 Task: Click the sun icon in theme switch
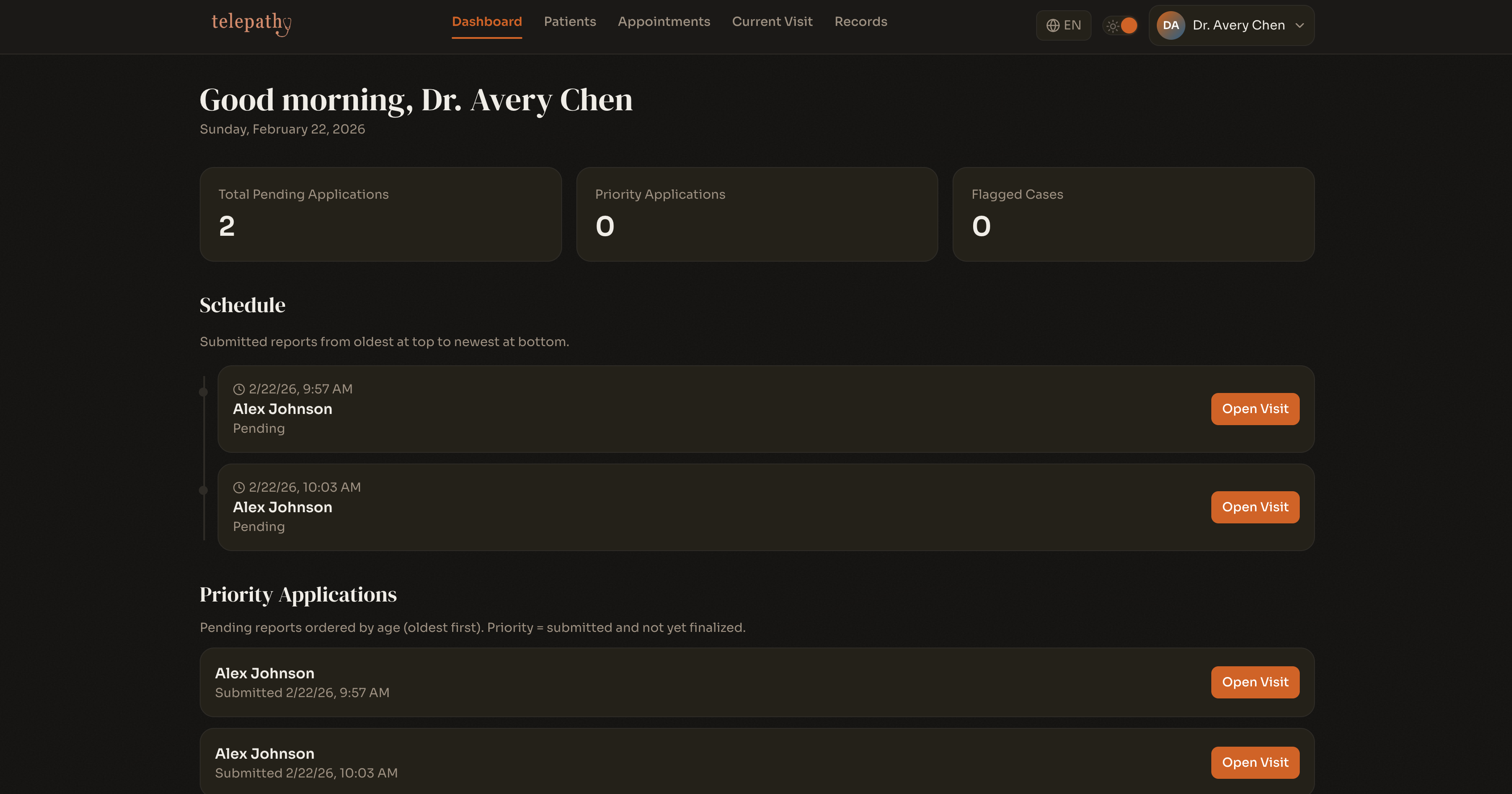(x=1112, y=26)
